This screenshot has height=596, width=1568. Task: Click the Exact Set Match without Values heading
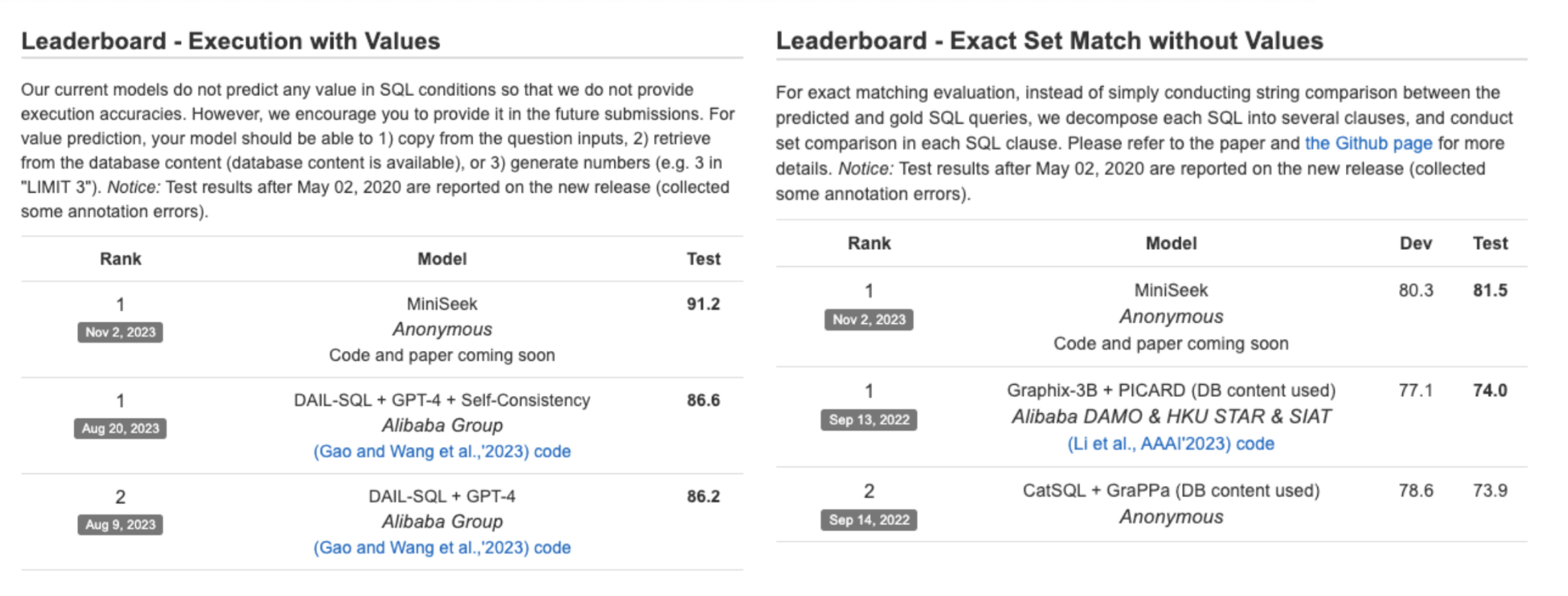click(1049, 41)
